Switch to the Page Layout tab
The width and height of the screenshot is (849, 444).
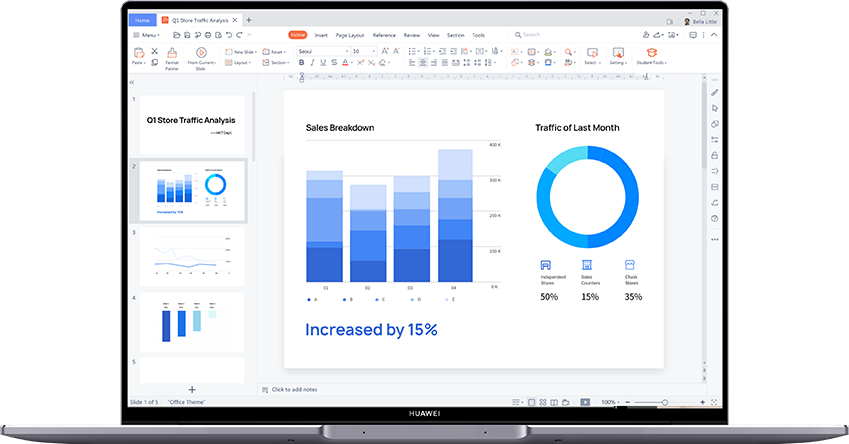coord(350,35)
